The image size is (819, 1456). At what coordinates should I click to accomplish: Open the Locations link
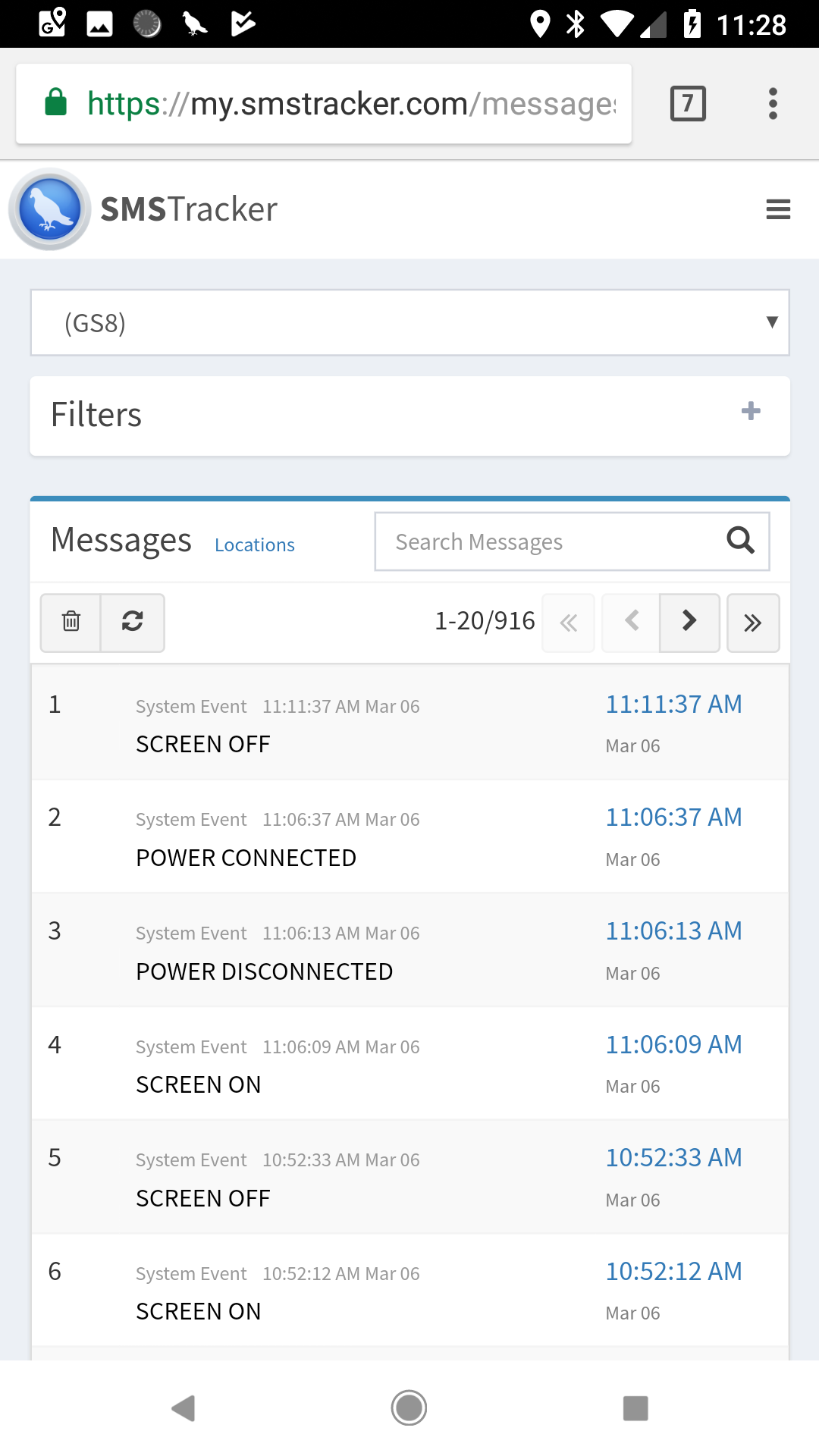coord(255,544)
